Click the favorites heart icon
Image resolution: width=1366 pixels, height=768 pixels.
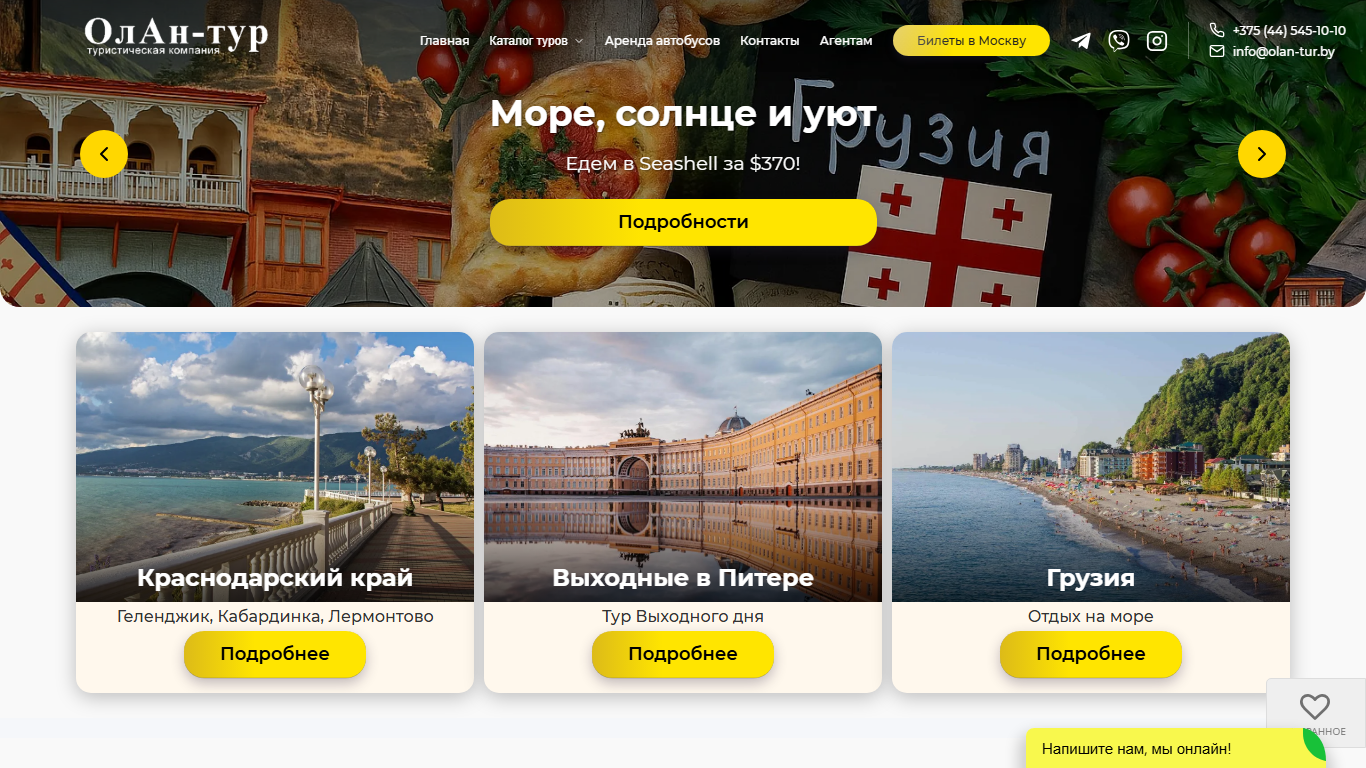(x=1314, y=706)
